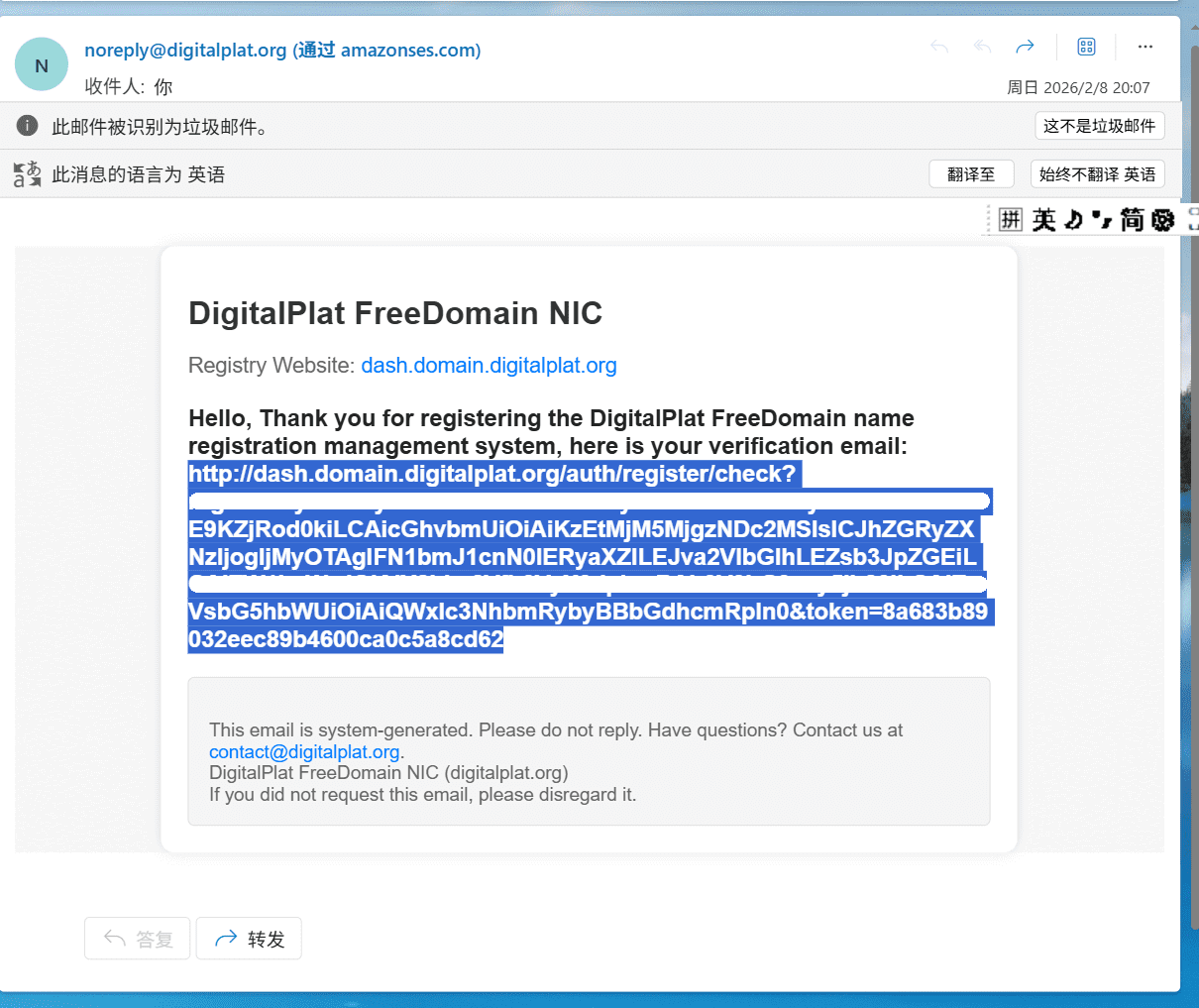The width and height of the screenshot is (1199, 1008).
Task: Click the reply-all double arrow icon
Action: point(982,47)
